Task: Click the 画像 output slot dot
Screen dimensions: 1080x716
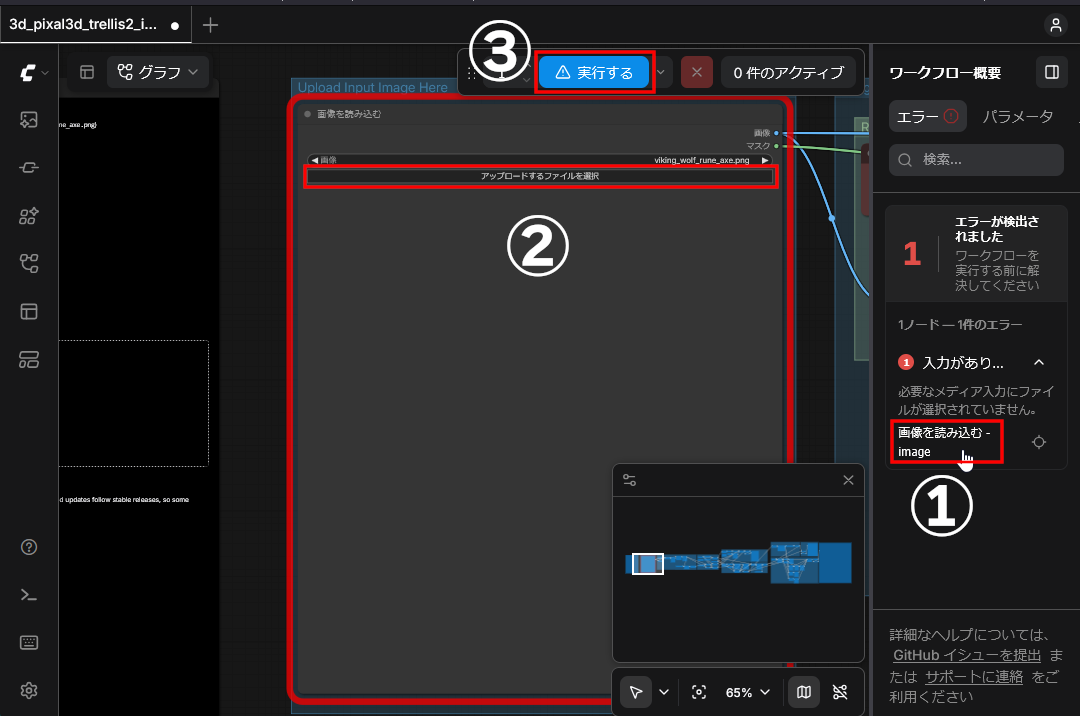Action: click(x=776, y=133)
